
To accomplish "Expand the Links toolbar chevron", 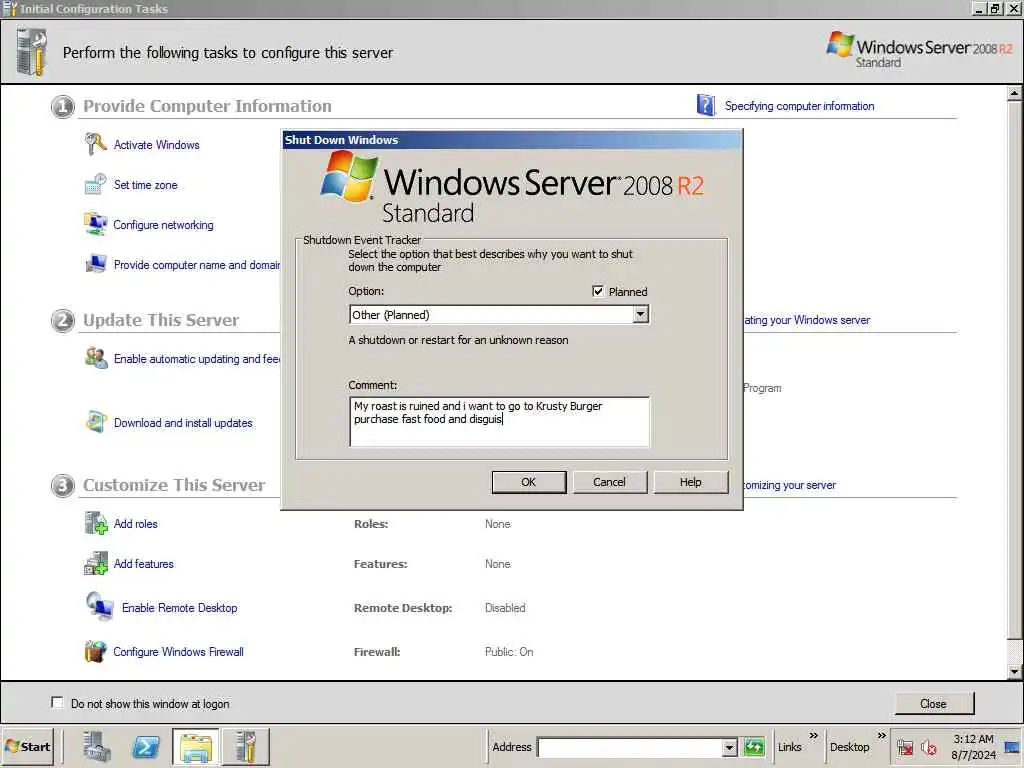I will (814, 736).
